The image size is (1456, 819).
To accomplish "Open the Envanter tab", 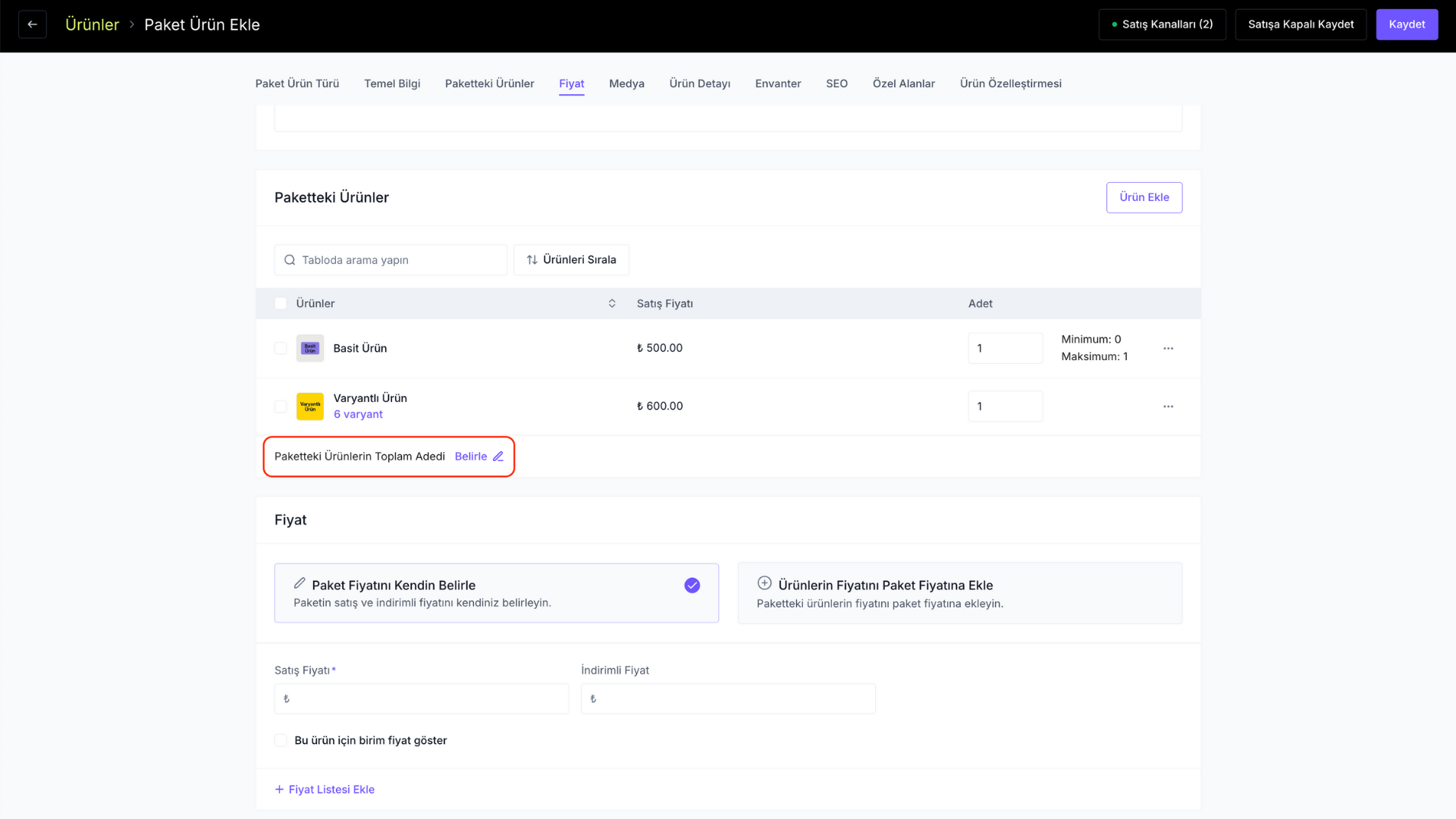I will click(778, 83).
